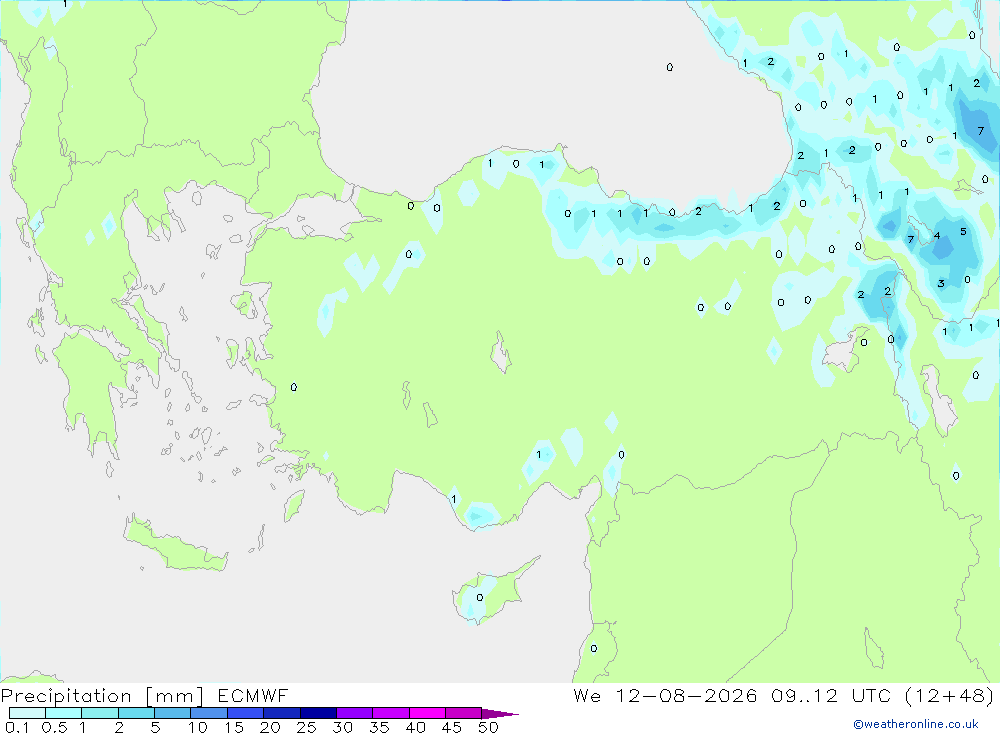The width and height of the screenshot is (1000, 733).
Task: Click the '25' legend scale label
Action: pyautogui.click(x=306, y=727)
